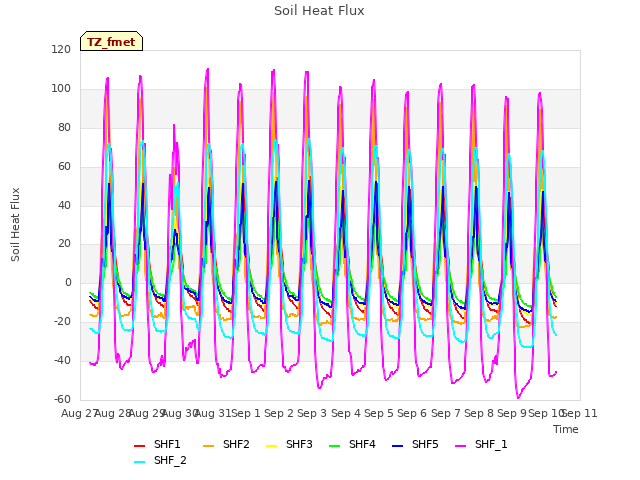This screenshot has height=480, width=640.
Task: Click the Sep 9 x-axis date label
Action: coord(512,413)
